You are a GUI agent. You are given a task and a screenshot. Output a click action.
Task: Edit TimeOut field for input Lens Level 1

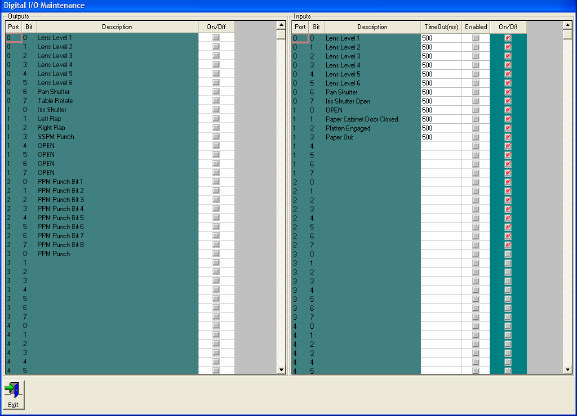[441, 38]
